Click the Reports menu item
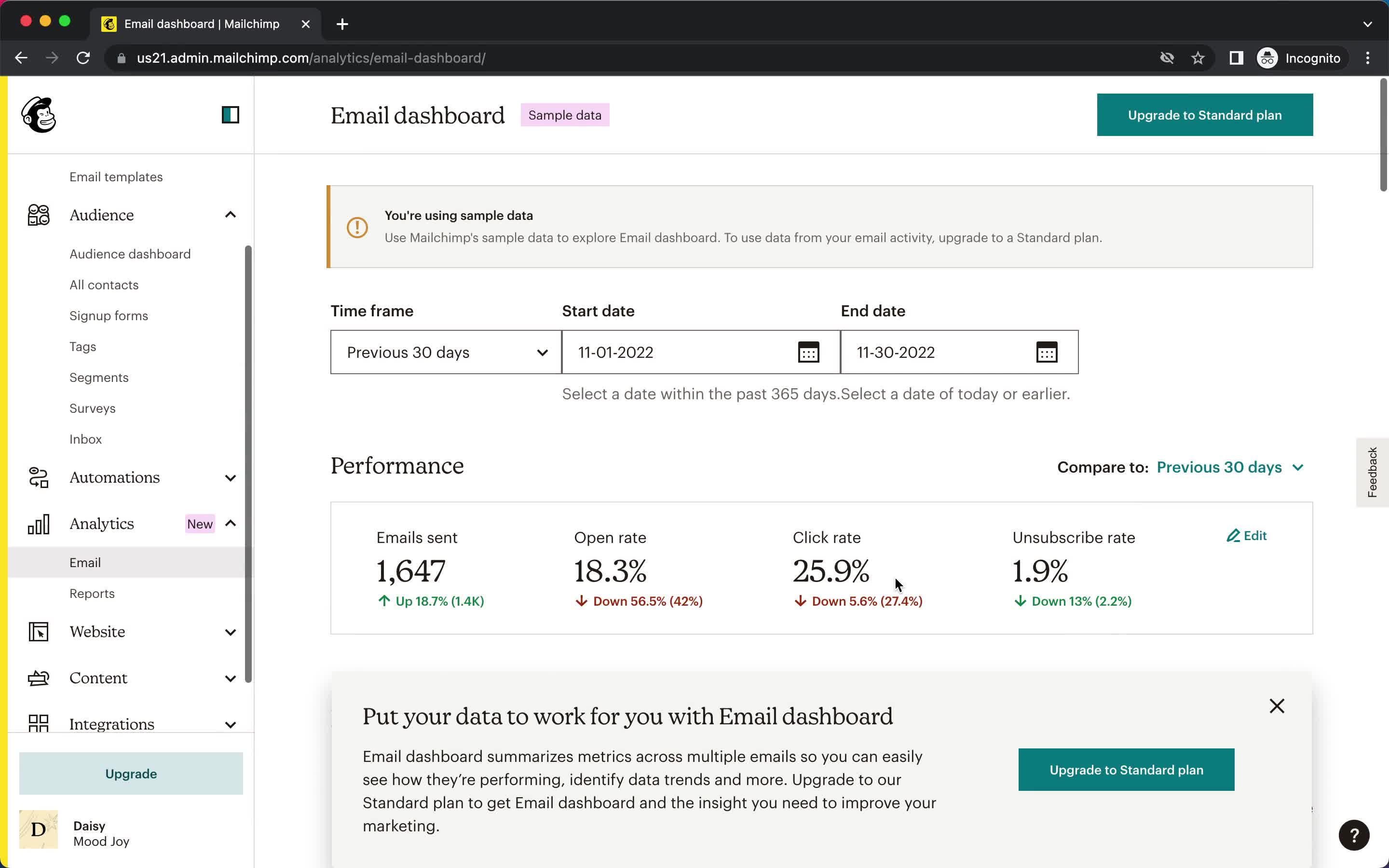 [x=92, y=593]
